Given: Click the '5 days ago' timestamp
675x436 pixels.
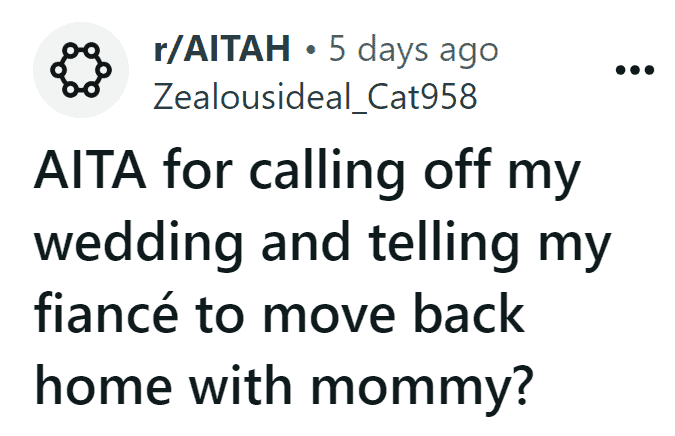Looking at the screenshot, I should [x=414, y=50].
